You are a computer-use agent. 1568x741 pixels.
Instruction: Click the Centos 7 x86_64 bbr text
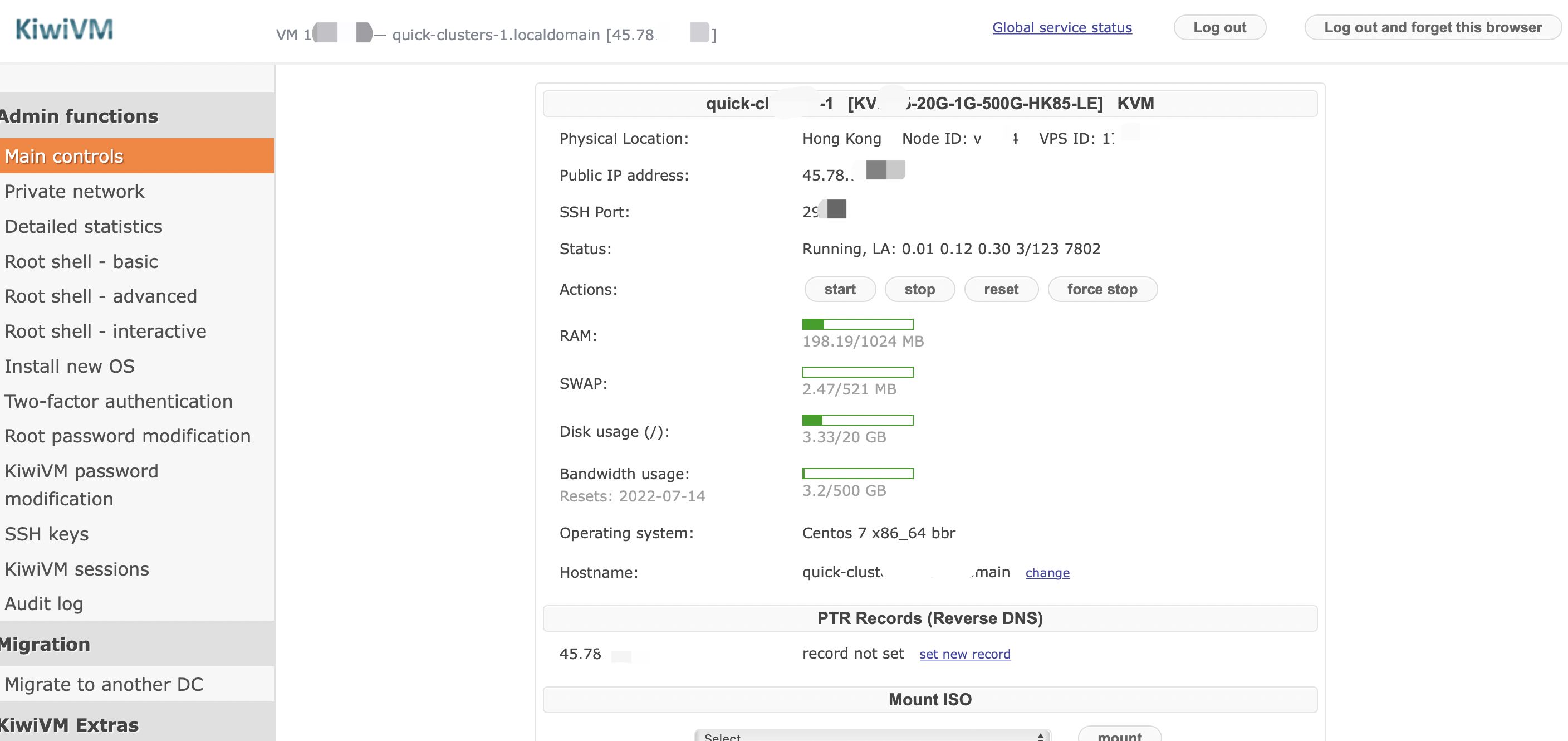point(879,533)
